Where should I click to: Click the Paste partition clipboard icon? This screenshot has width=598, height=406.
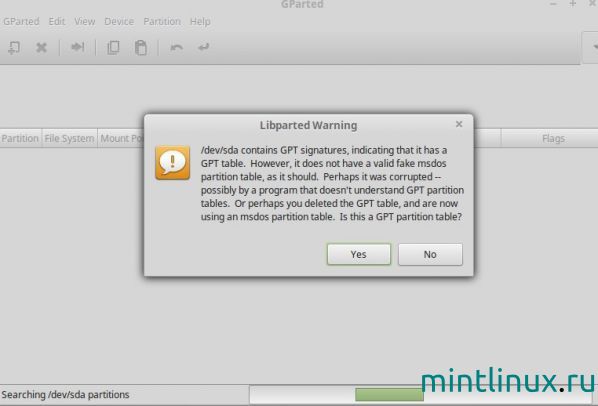(x=141, y=48)
